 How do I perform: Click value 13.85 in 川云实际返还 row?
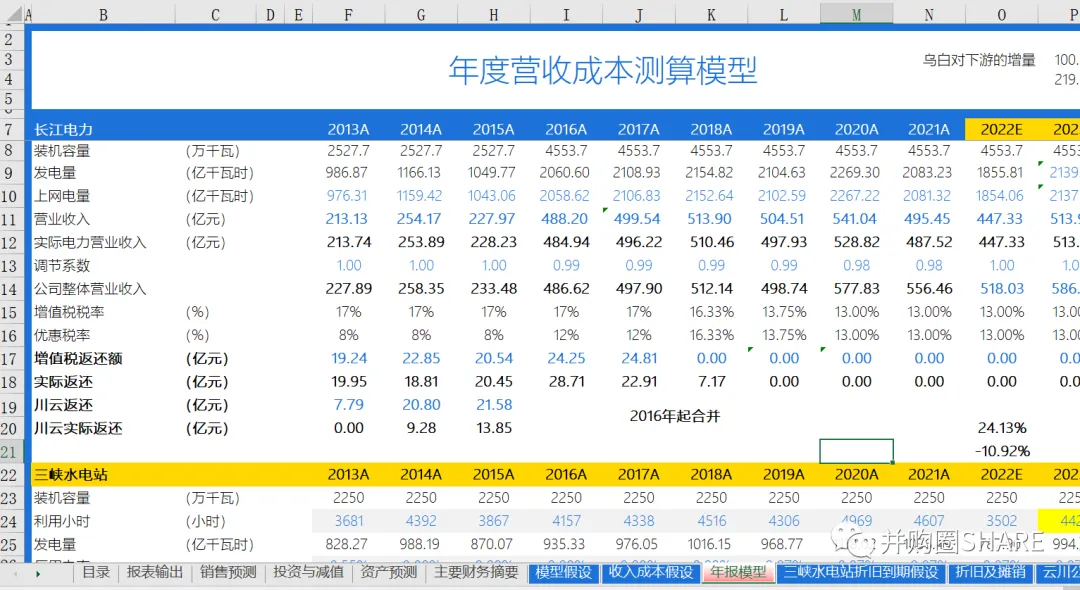tap(494, 428)
